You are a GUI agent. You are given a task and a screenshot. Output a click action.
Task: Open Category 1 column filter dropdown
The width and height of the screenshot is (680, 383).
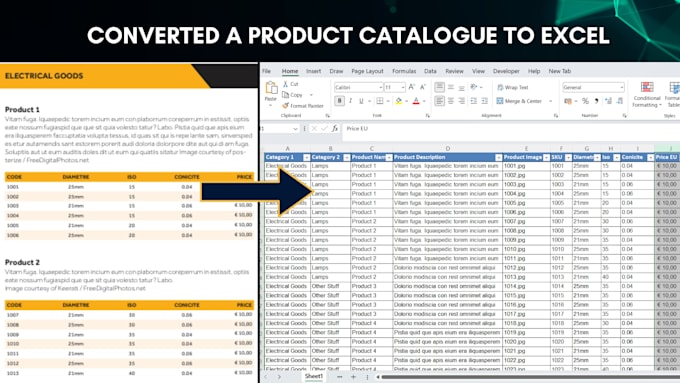307,157
